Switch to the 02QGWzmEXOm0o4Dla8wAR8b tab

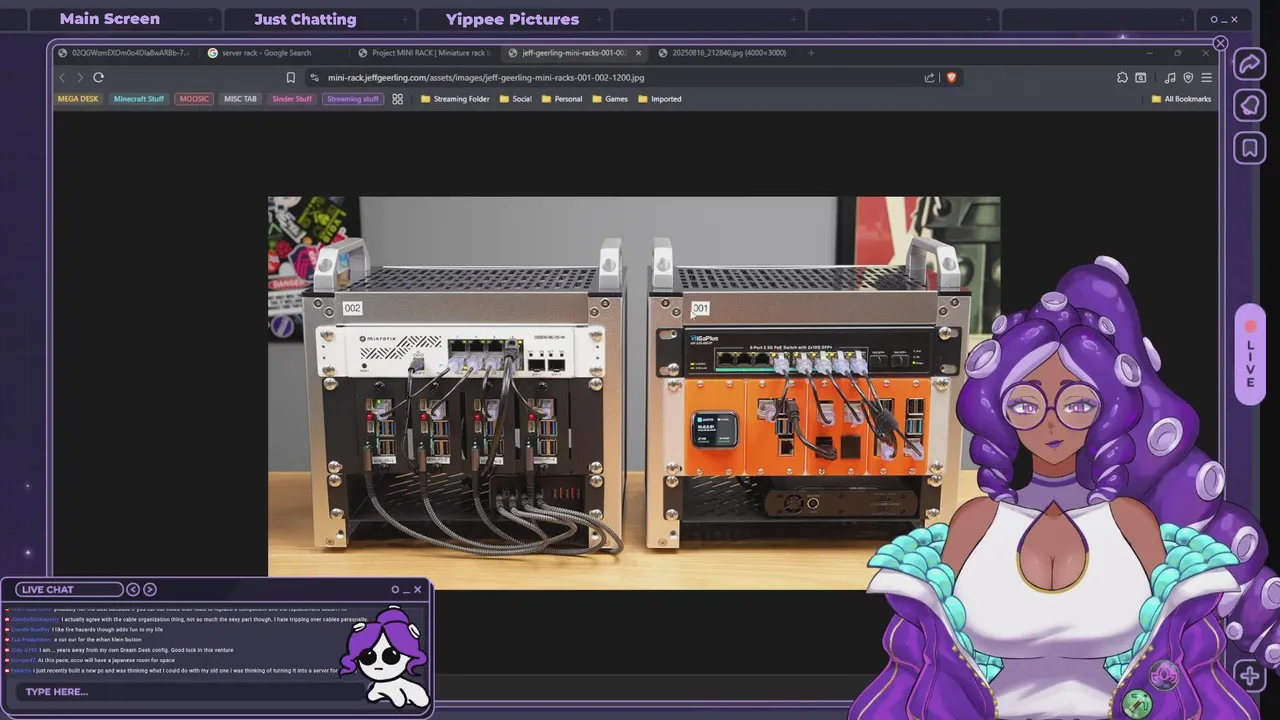(124, 53)
